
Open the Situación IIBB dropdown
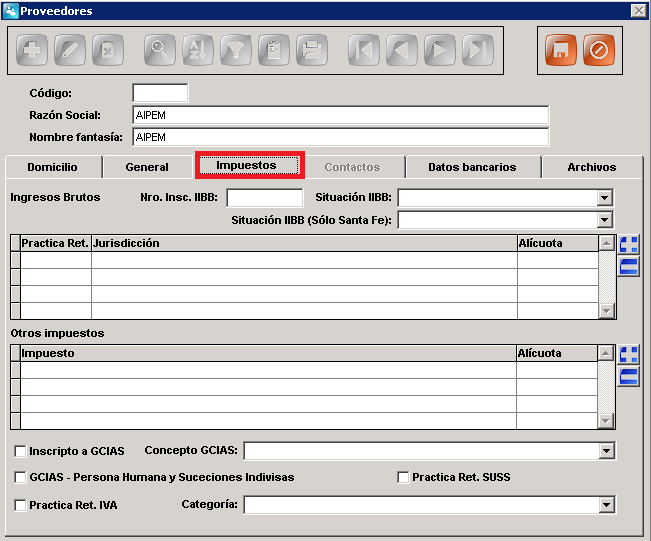605,198
